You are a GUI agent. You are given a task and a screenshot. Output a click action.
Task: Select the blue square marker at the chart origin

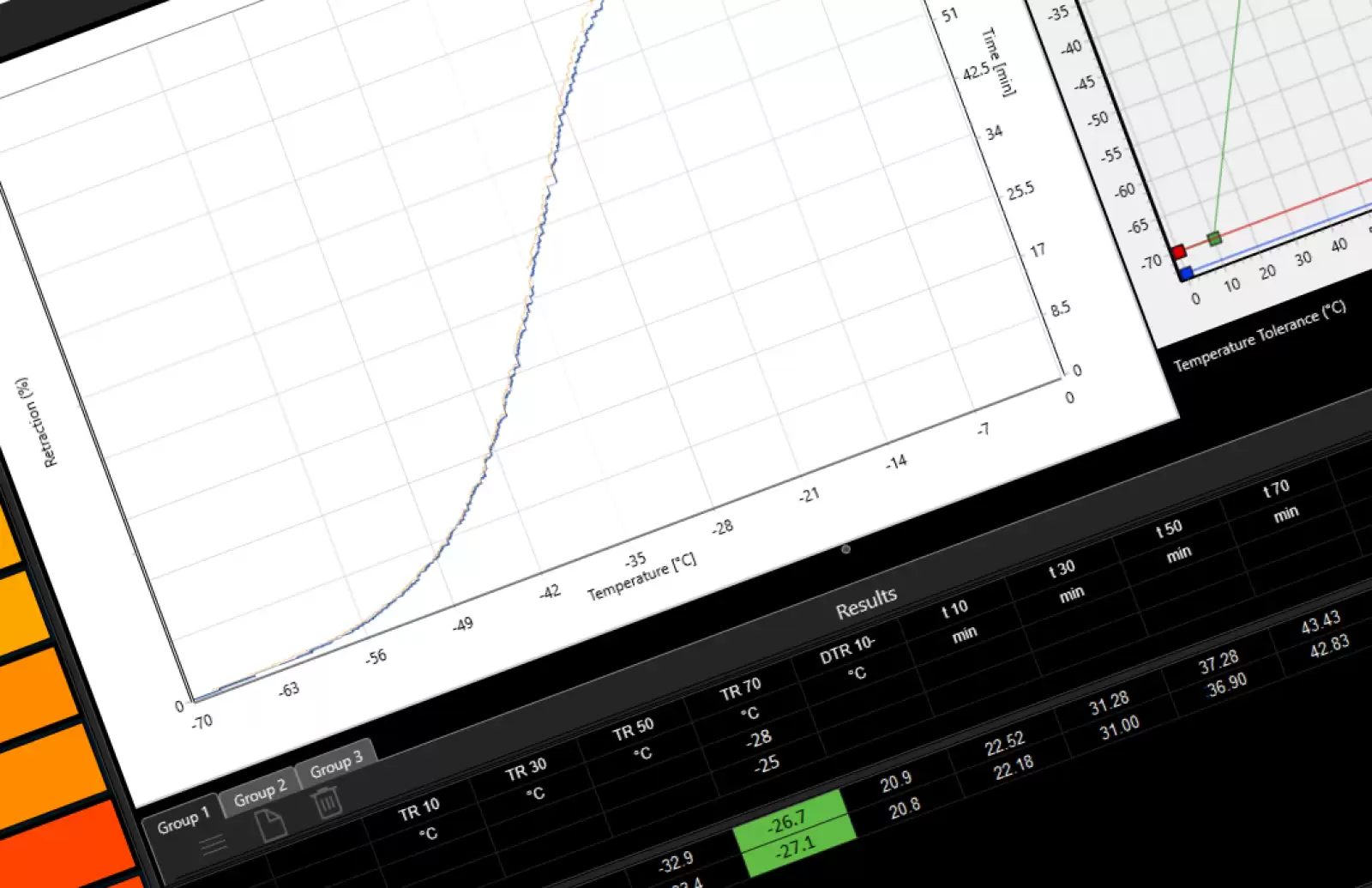point(1186,271)
